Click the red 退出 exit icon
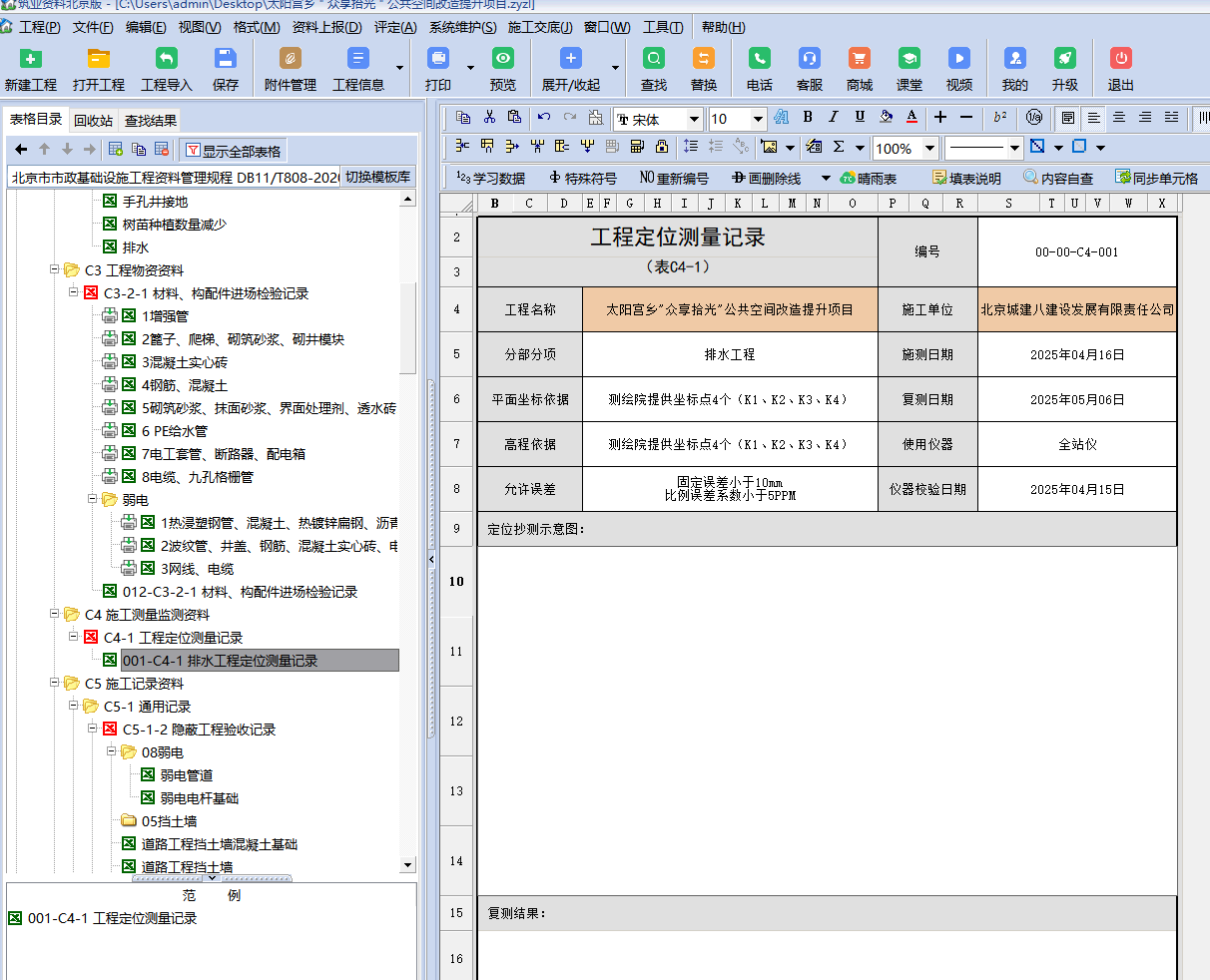 point(1120,58)
